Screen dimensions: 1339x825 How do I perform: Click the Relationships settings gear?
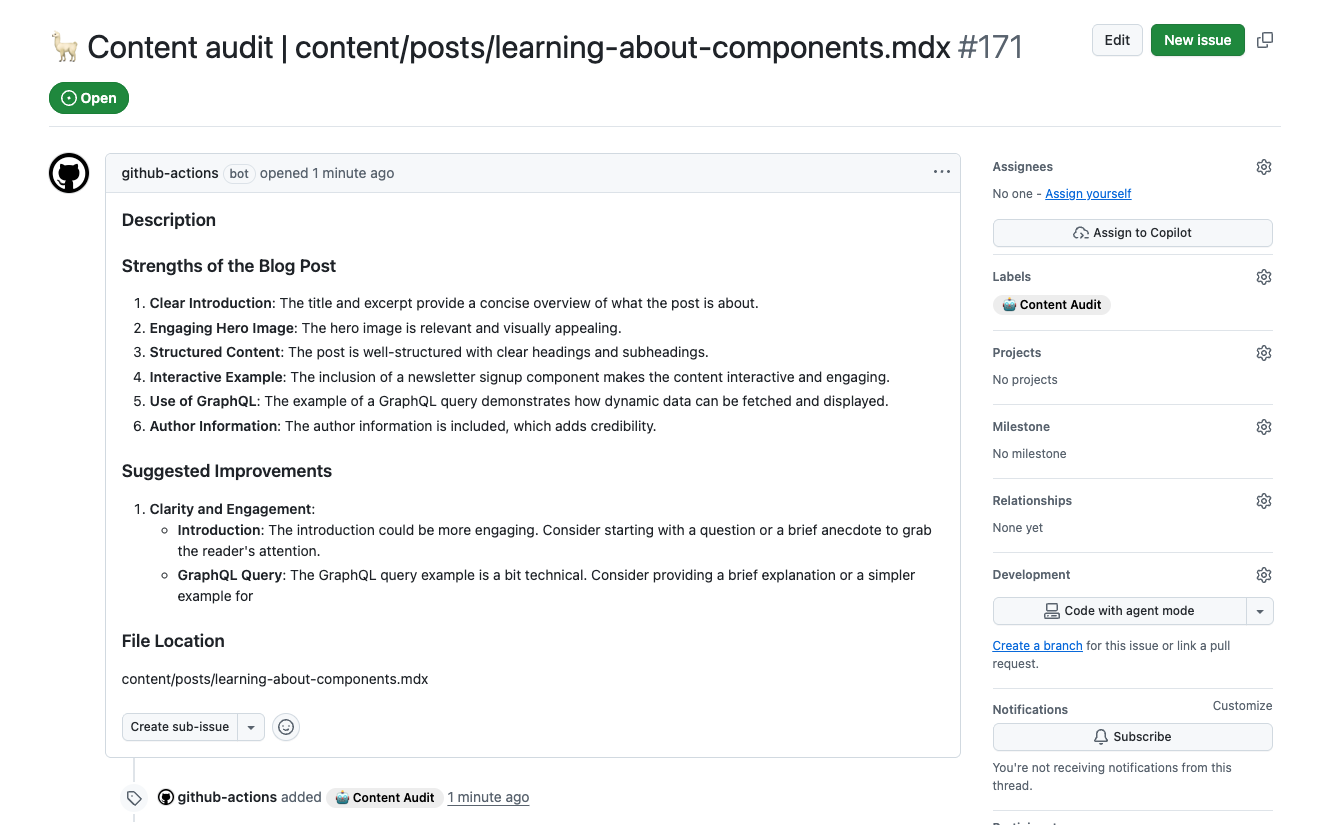pos(1263,500)
